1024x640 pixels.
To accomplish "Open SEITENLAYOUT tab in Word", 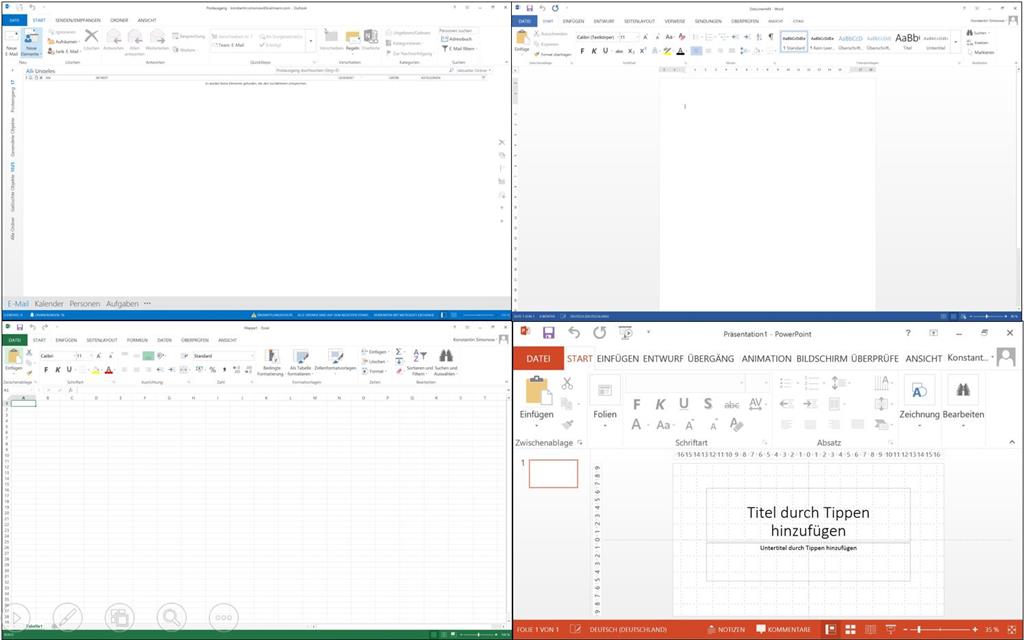I will (x=639, y=22).
